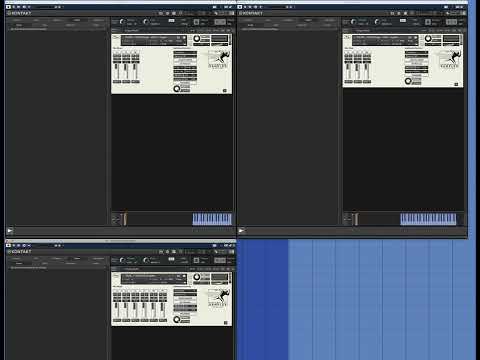Image resolution: width=480 pixels, height=360 pixels.
Task: Open topmost dropdown in upper-left instrument options
Action: (185, 53)
